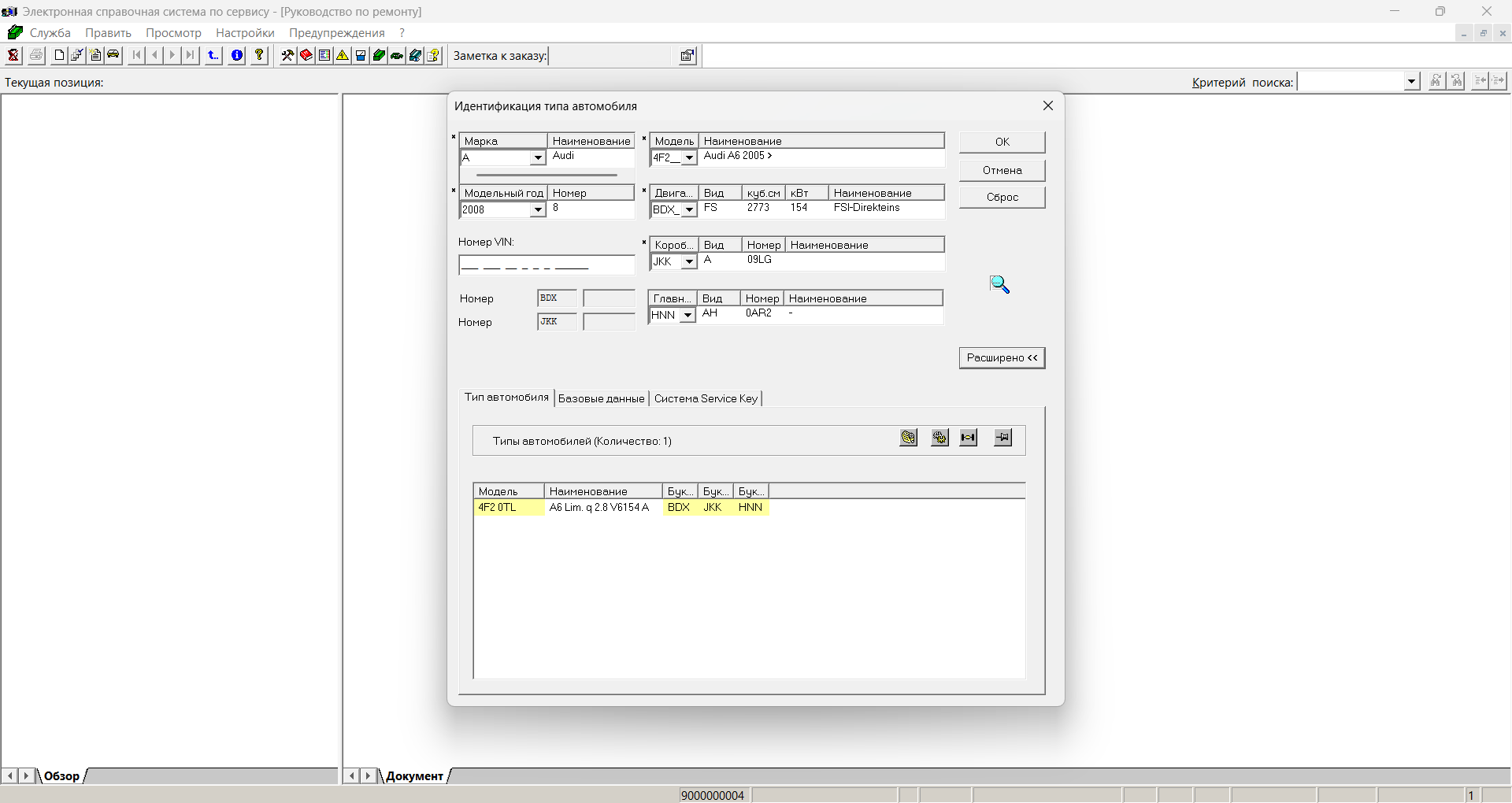Open the engine code BDX dropdown

(x=689, y=210)
